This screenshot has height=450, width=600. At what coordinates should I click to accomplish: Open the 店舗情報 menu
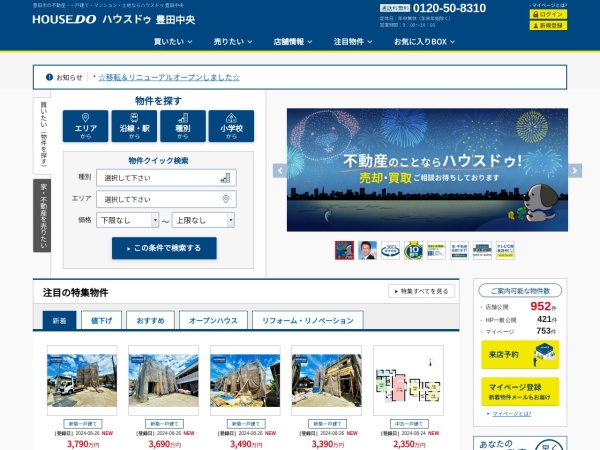pyautogui.click(x=293, y=42)
